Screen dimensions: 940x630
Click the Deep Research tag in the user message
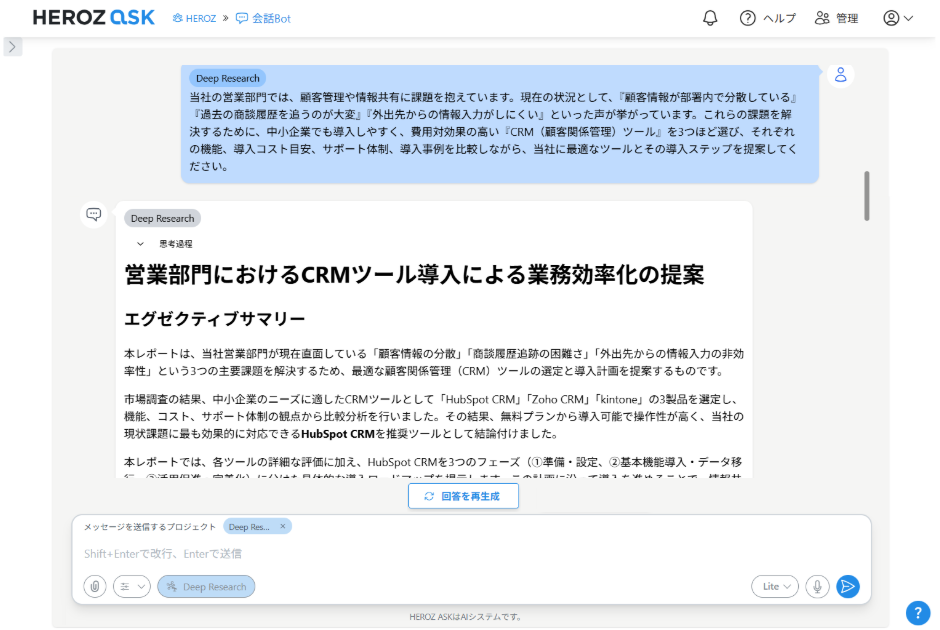[x=227, y=79]
